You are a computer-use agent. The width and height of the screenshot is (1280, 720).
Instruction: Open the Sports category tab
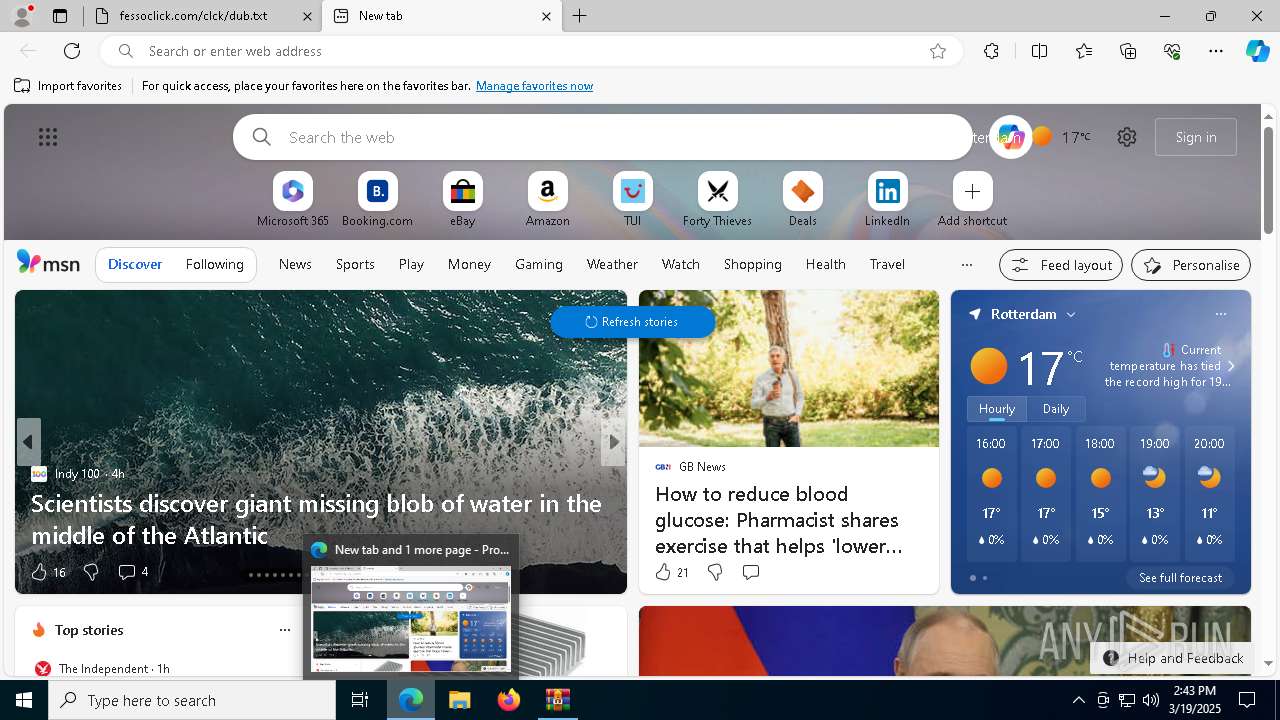pos(355,265)
